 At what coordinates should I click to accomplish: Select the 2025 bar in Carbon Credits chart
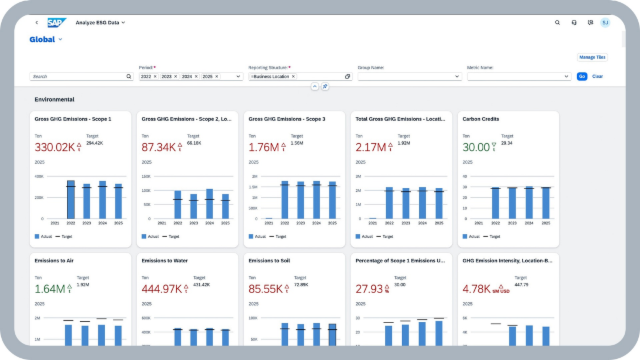546,203
